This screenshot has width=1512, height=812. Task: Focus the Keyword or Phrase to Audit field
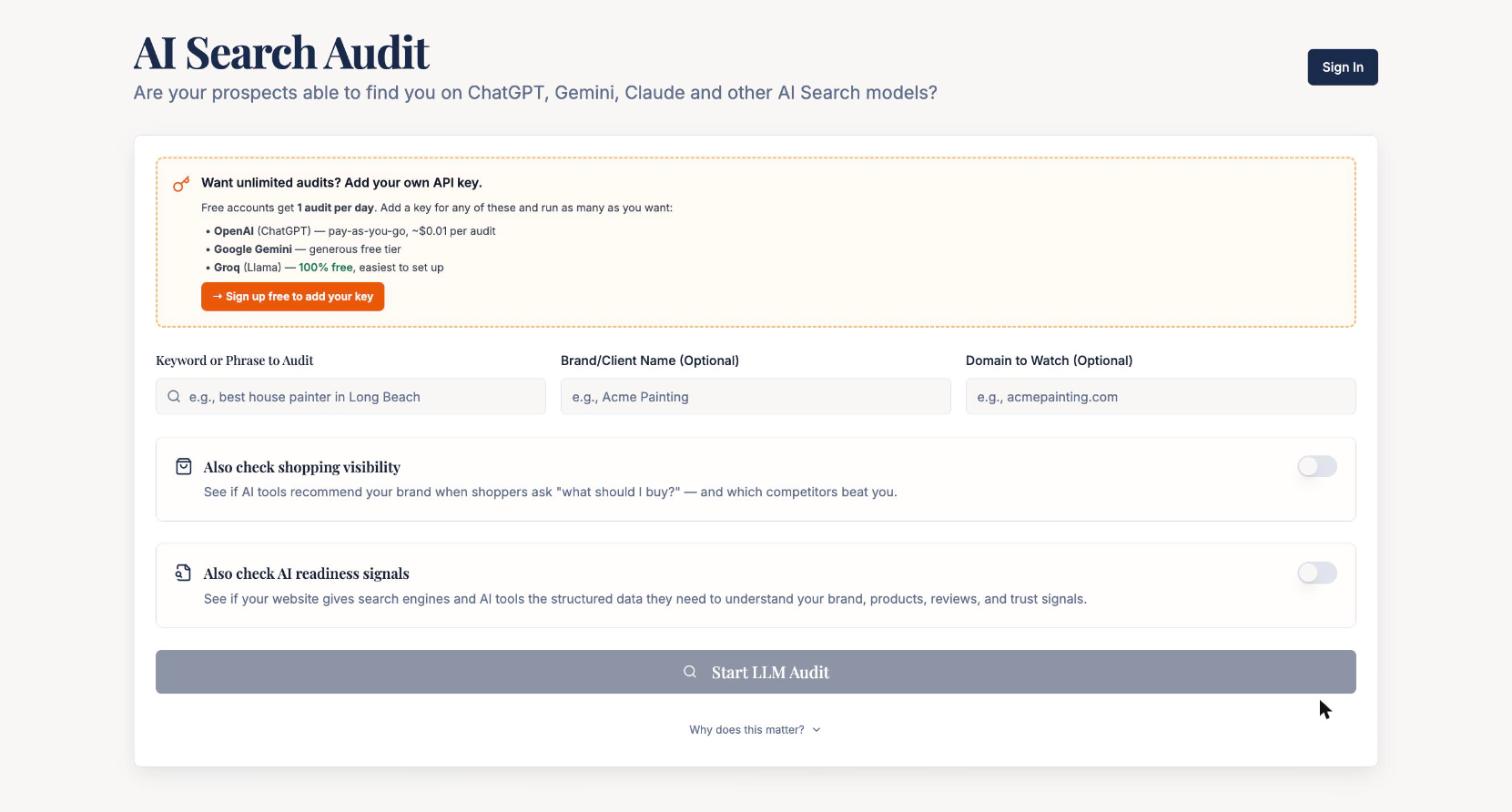pyautogui.click(x=350, y=396)
